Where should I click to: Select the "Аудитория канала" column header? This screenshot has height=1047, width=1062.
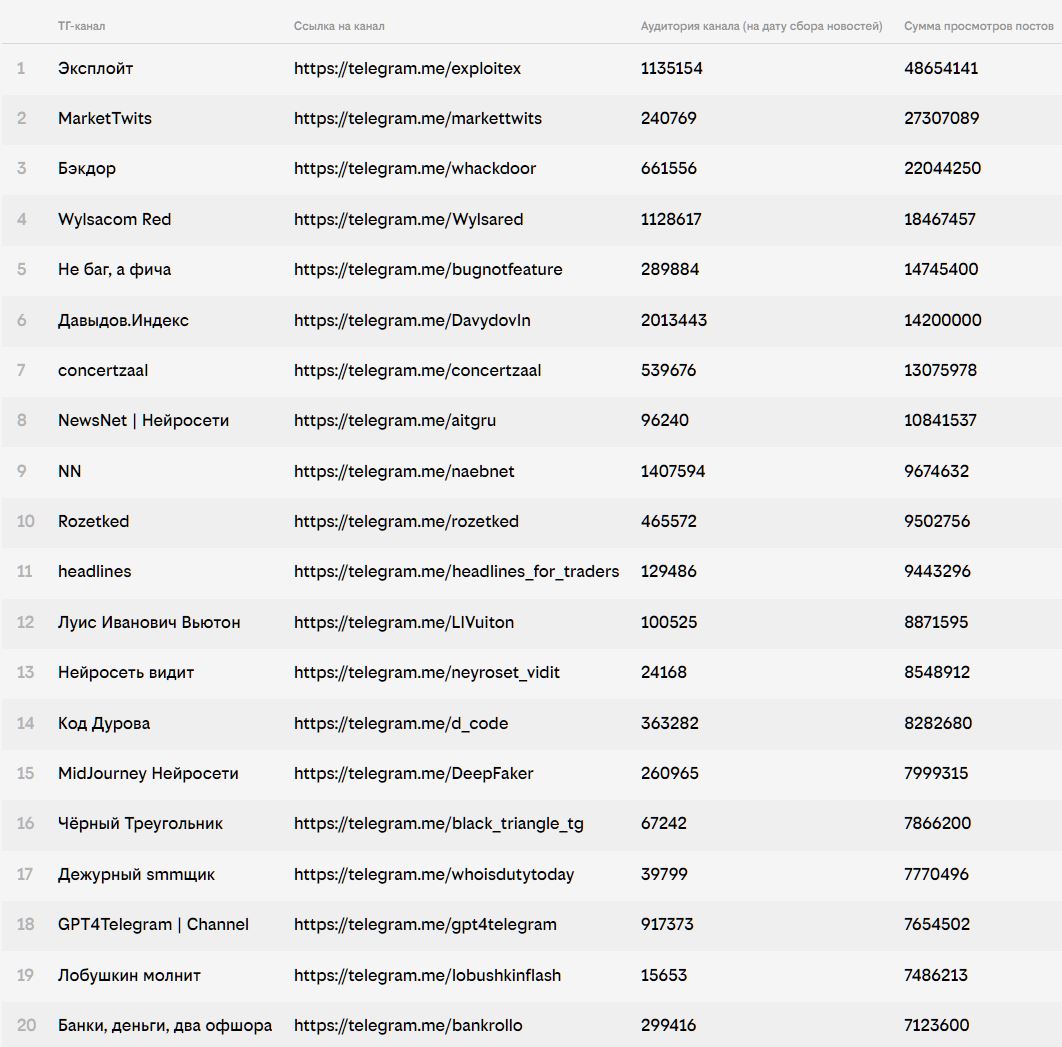coord(761,26)
